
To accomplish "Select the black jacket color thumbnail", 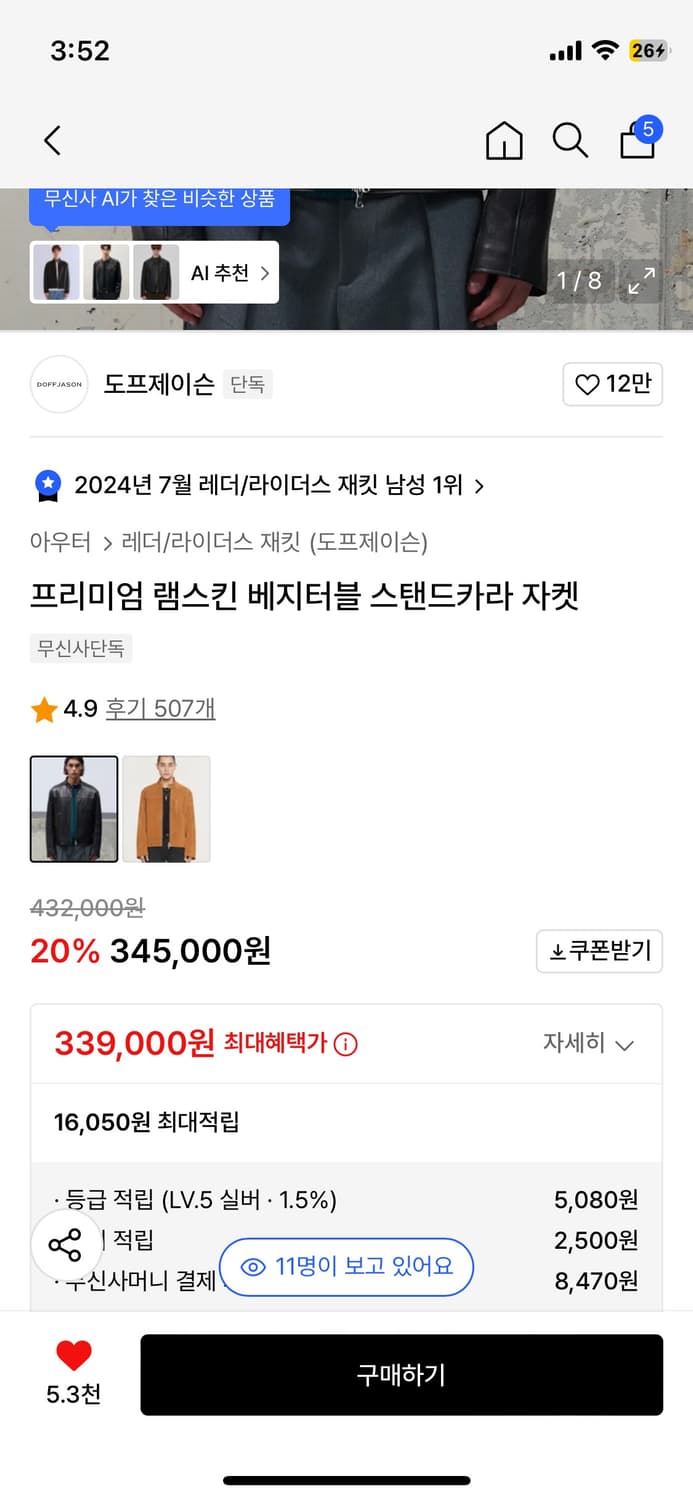I will [x=74, y=809].
